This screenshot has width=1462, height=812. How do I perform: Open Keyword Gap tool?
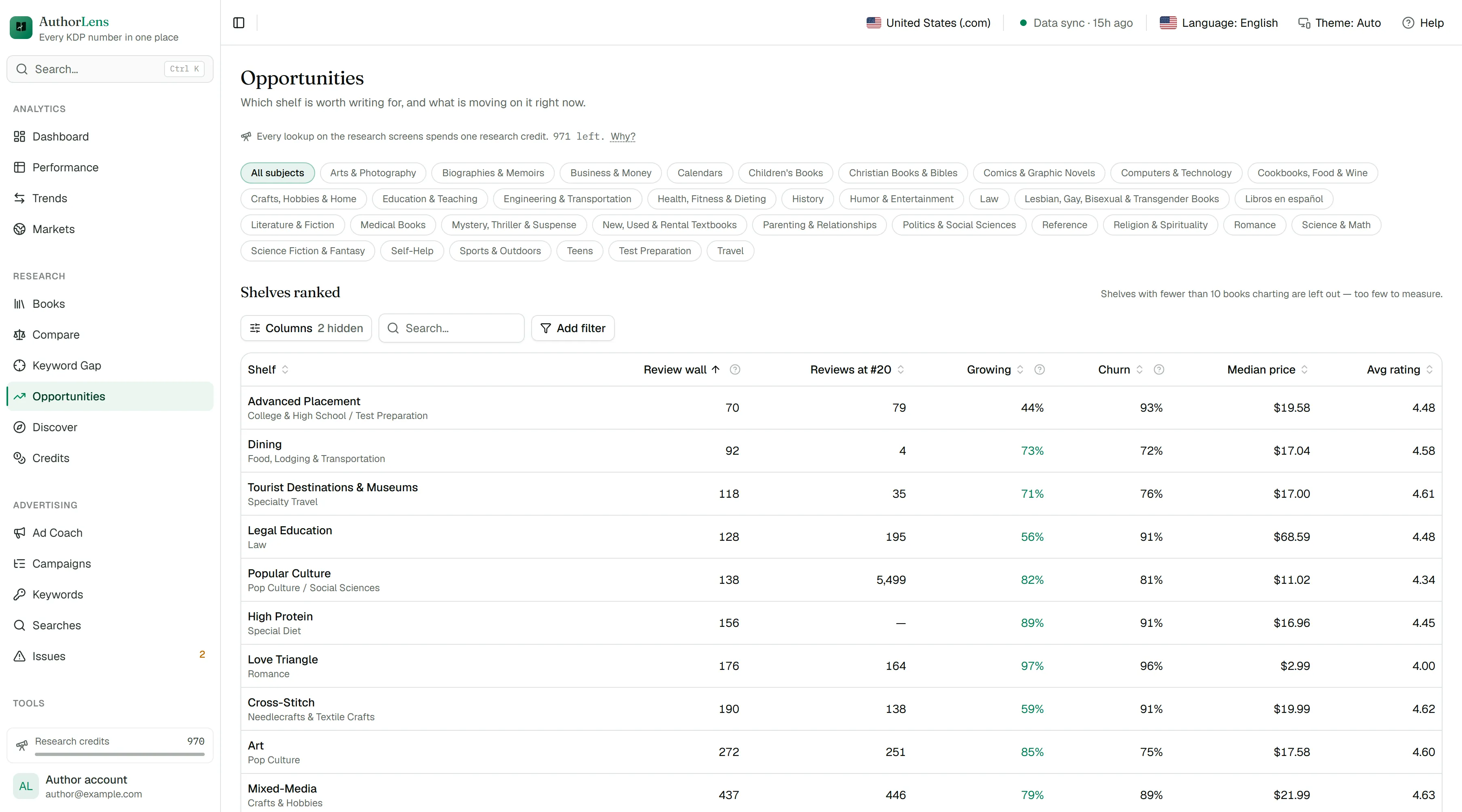coord(110,365)
